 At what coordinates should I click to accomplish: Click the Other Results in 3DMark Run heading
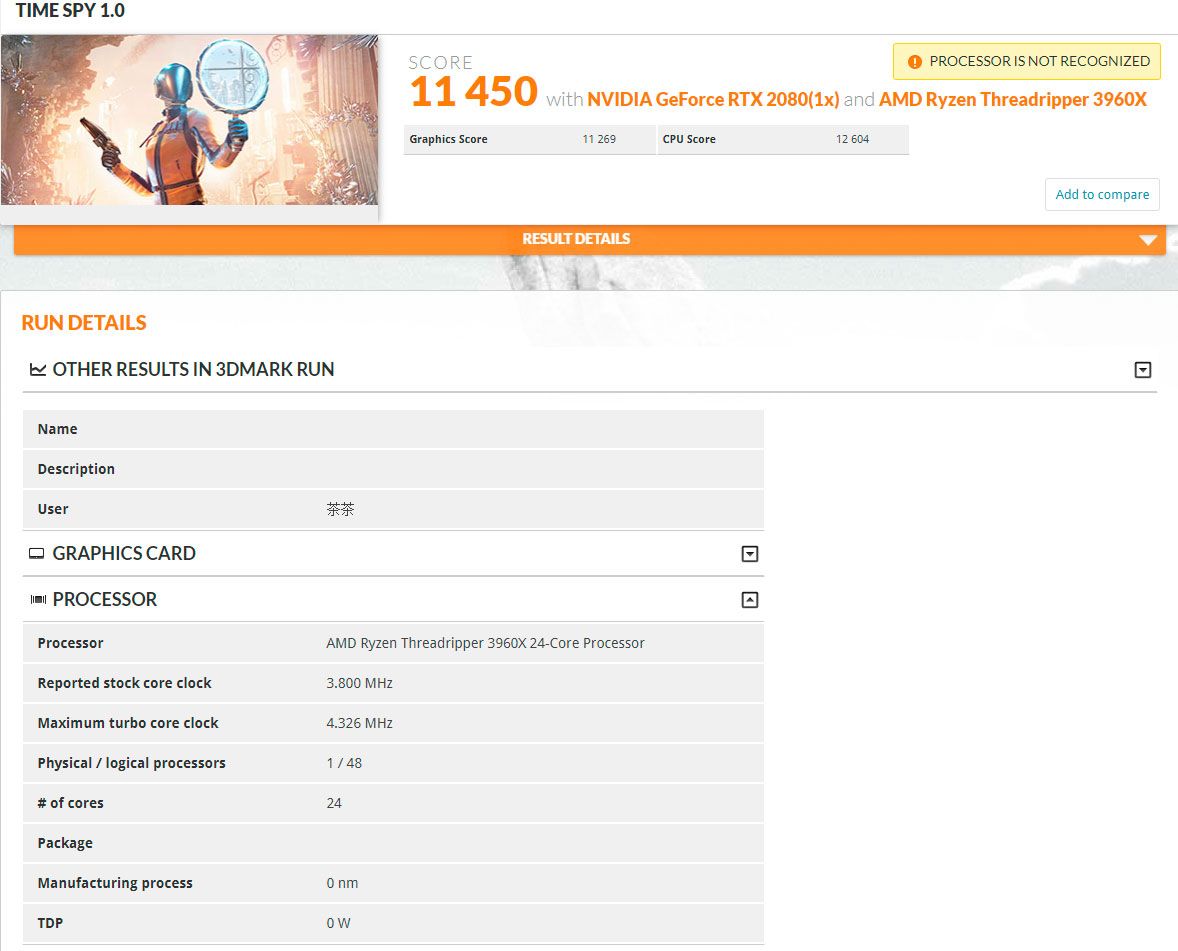click(x=193, y=370)
